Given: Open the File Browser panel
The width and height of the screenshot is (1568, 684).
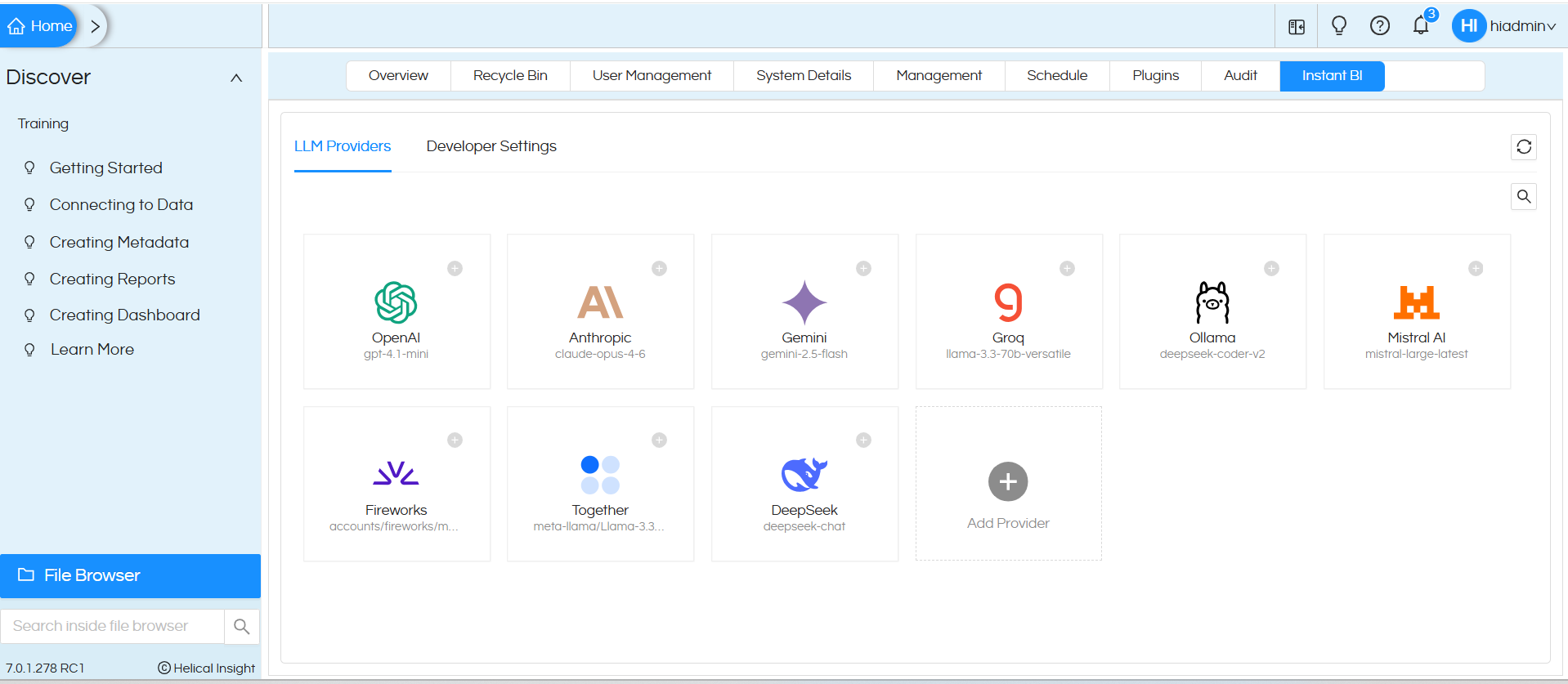Looking at the screenshot, I should 130,575.
